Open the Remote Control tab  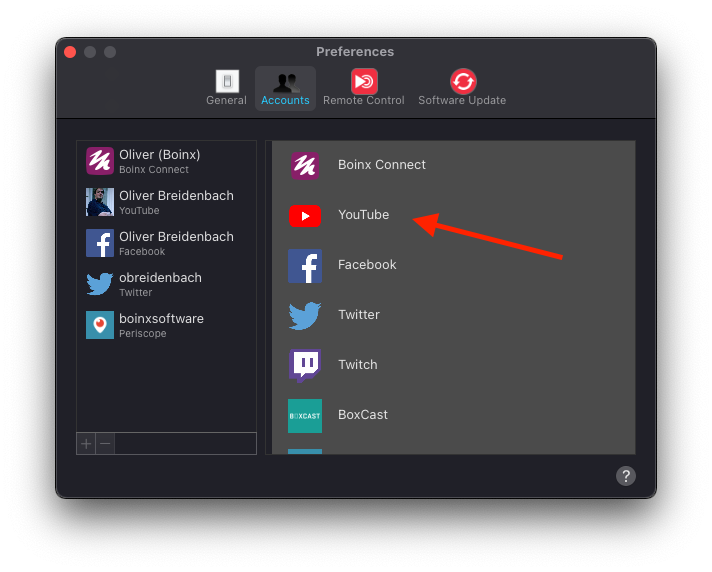[x=363, y=88]
